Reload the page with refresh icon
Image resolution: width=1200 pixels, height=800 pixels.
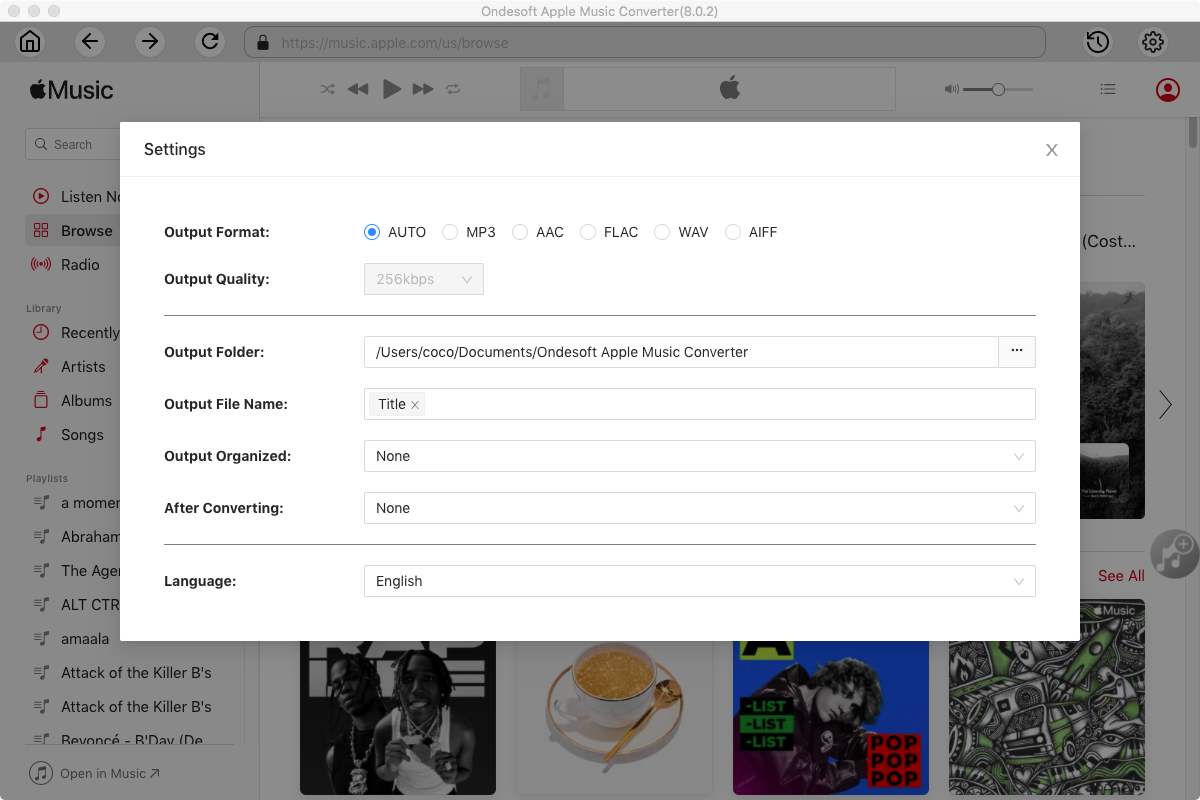pos(210,42)
